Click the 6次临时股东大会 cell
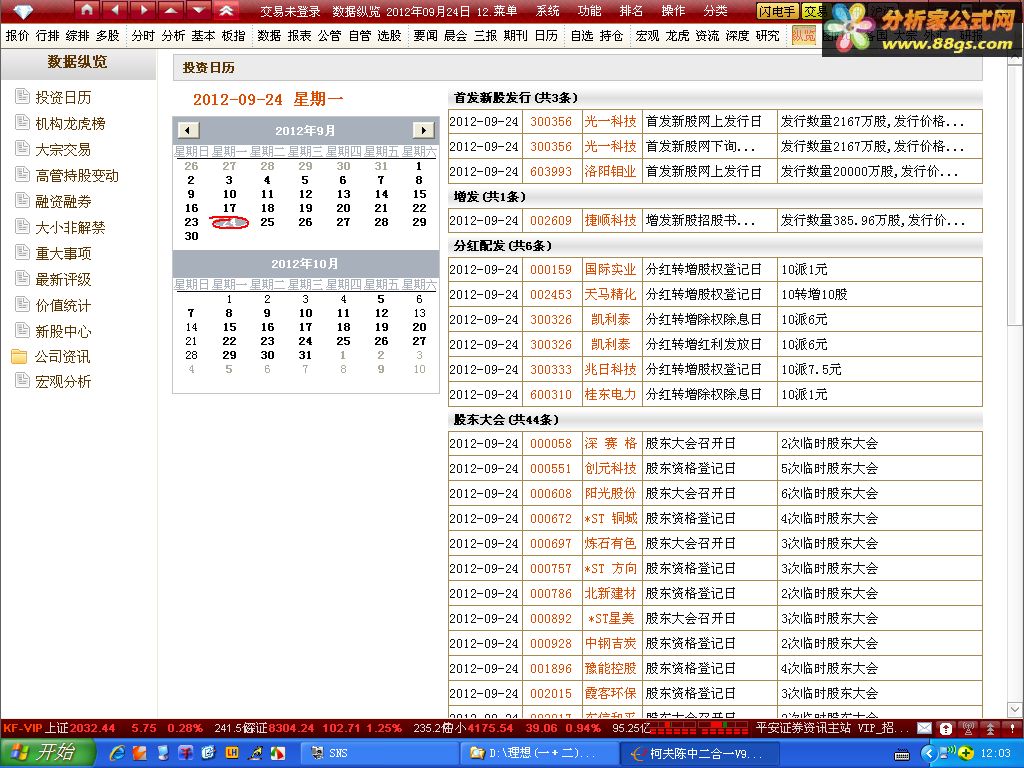This screenshot has height=768, width=1024. pyautogui.click(x=879, y=494)
